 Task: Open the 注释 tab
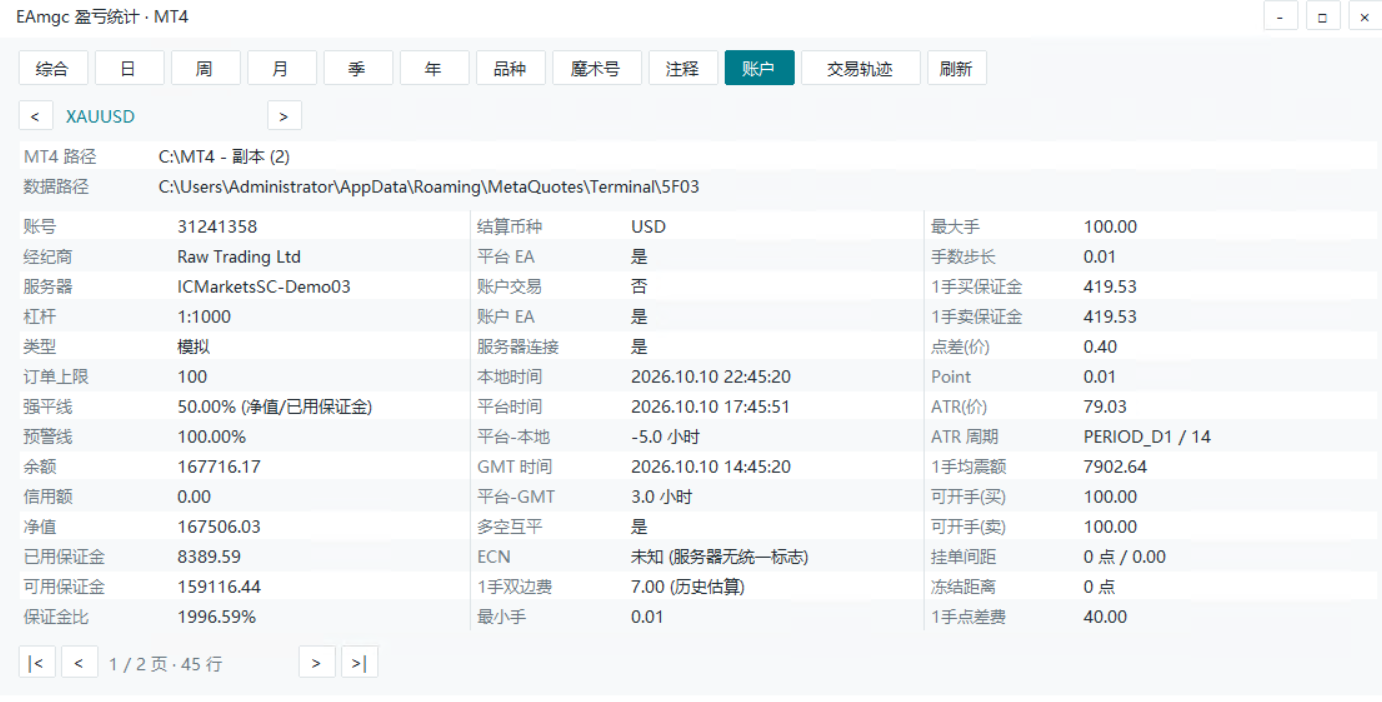point(683,68)
